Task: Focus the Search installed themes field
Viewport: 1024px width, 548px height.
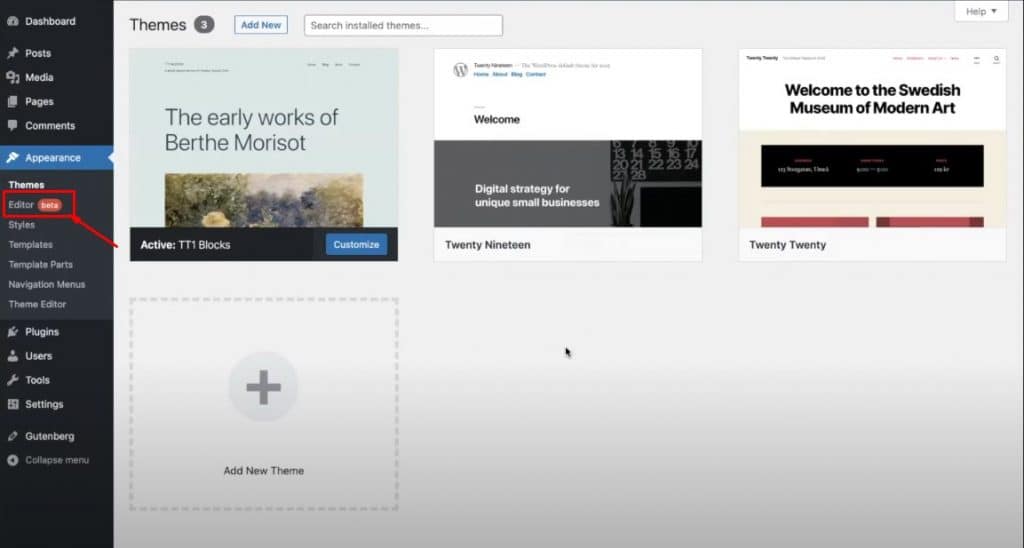Action: point(404,25)
